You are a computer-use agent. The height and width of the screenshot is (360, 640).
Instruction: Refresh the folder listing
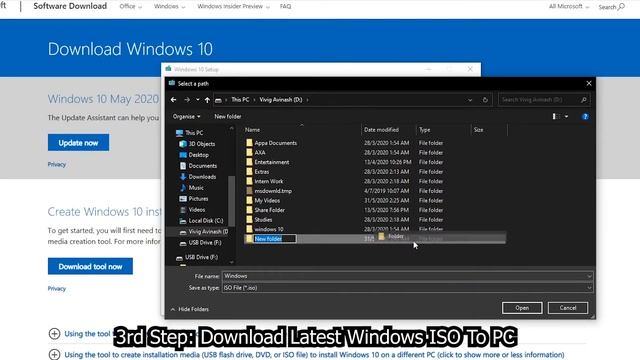[x=485, y=100]
